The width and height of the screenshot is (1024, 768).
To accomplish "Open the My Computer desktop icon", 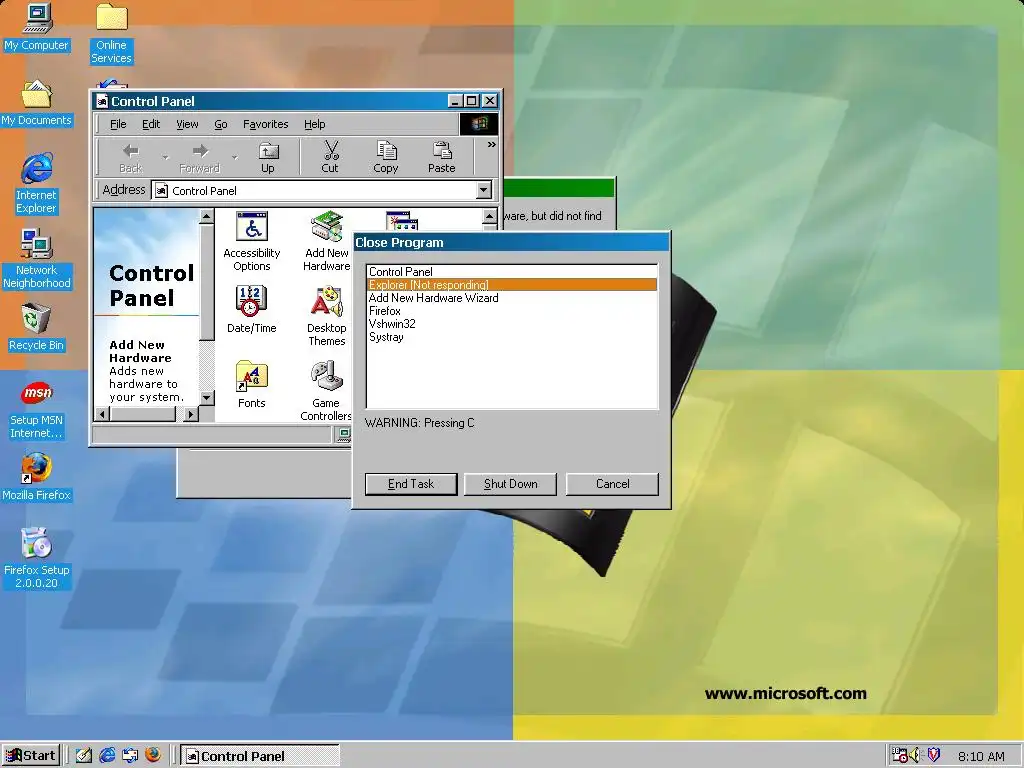I will pyautogui.click(x=37, y=27).
